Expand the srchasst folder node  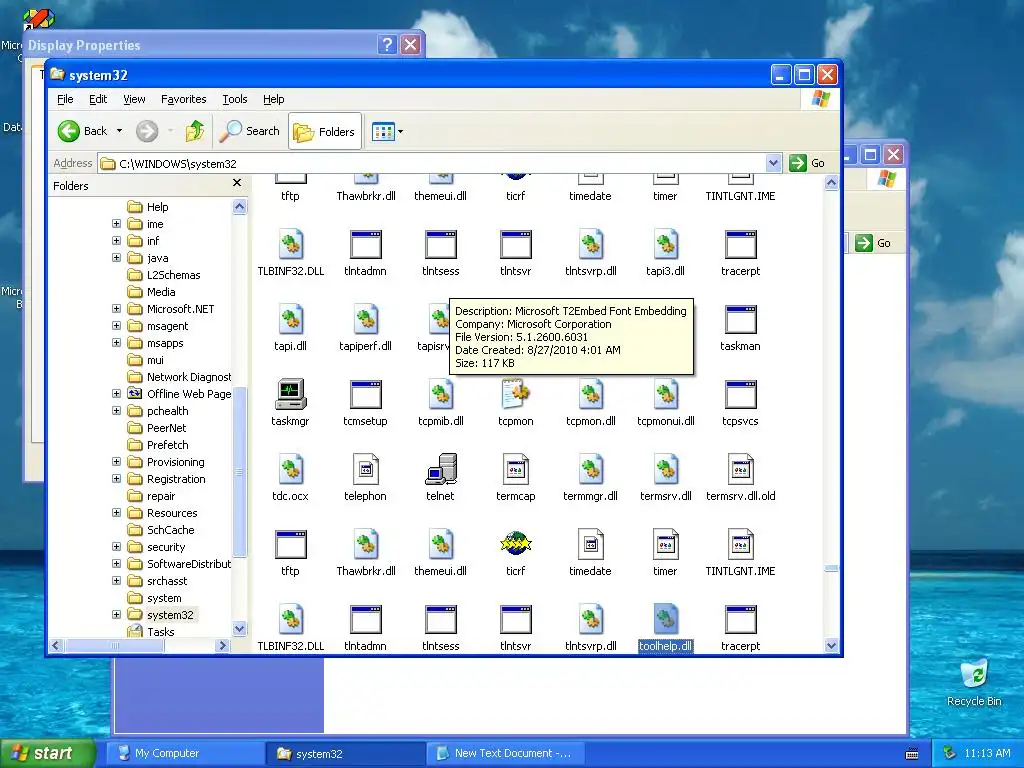[x=116, y=581]
